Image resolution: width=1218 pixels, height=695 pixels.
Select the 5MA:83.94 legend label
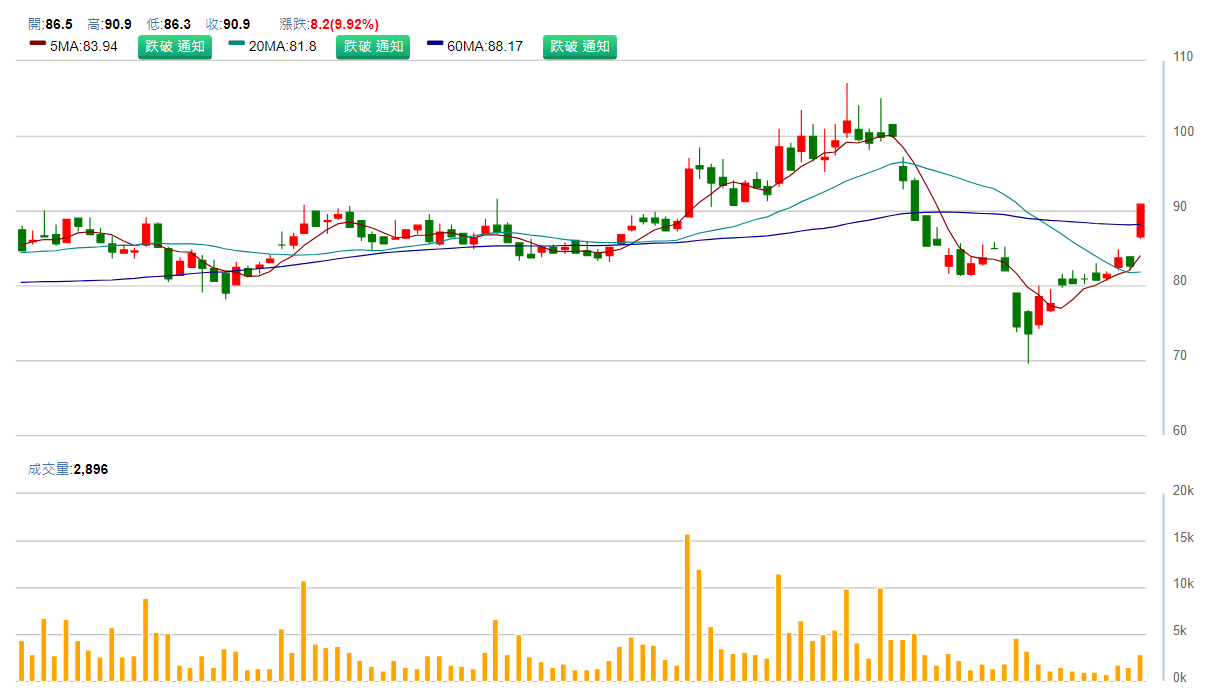click(84, 46)
